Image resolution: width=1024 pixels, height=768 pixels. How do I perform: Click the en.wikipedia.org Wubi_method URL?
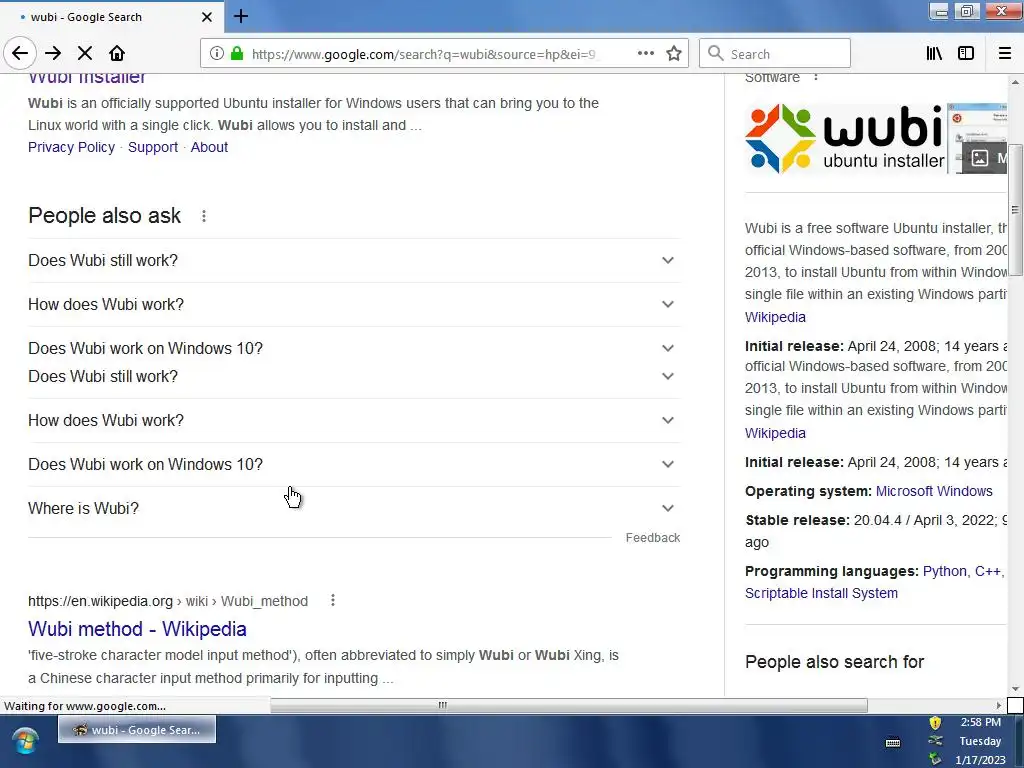[x=168, y=601]
